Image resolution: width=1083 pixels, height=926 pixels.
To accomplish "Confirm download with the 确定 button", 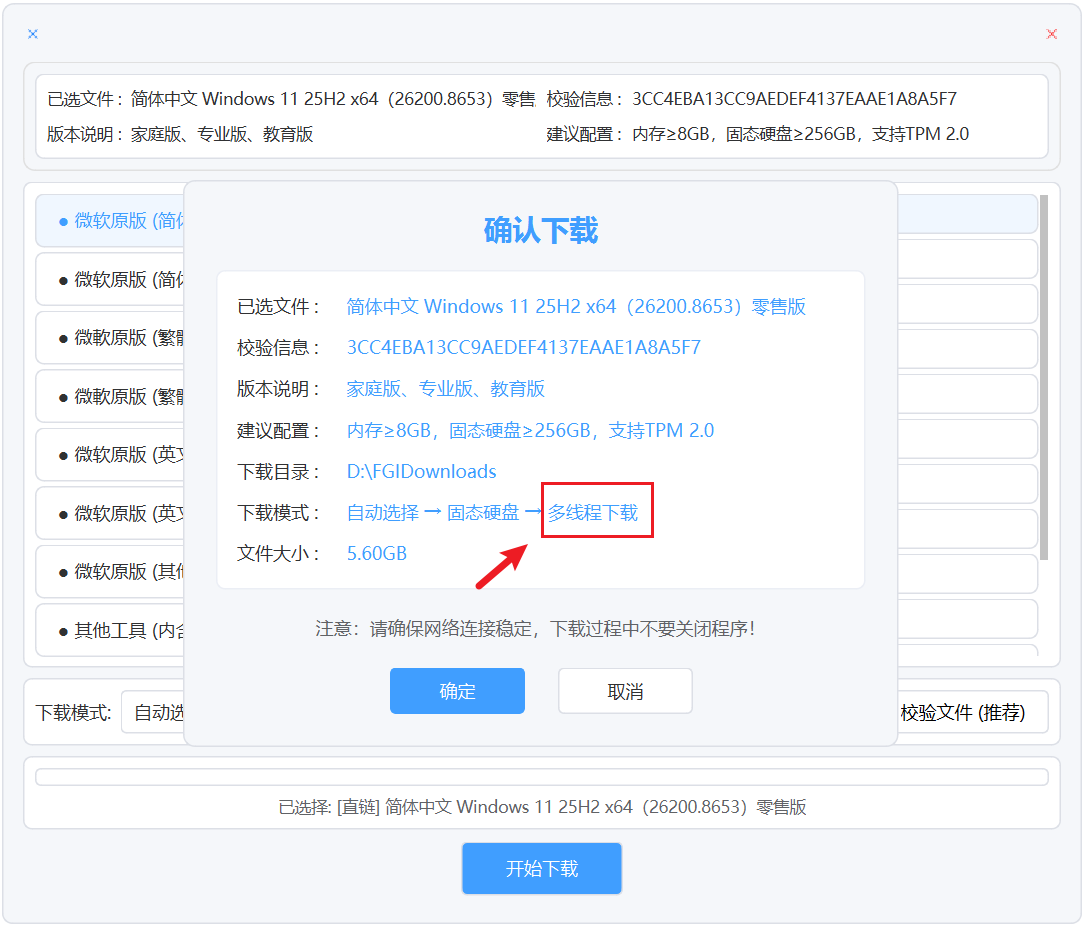I will [457, 691].
